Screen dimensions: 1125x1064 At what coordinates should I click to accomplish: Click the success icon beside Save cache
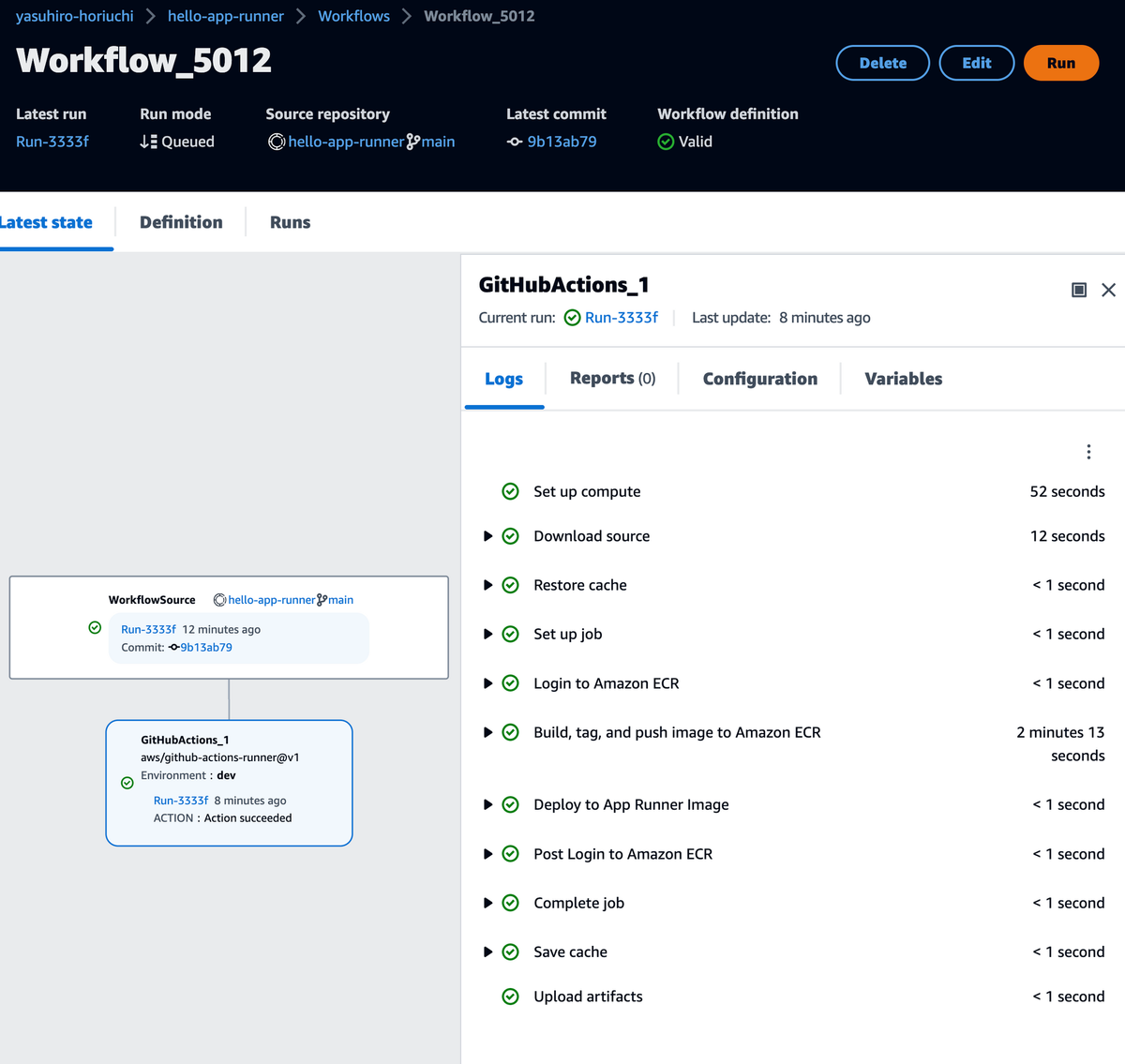511,952
